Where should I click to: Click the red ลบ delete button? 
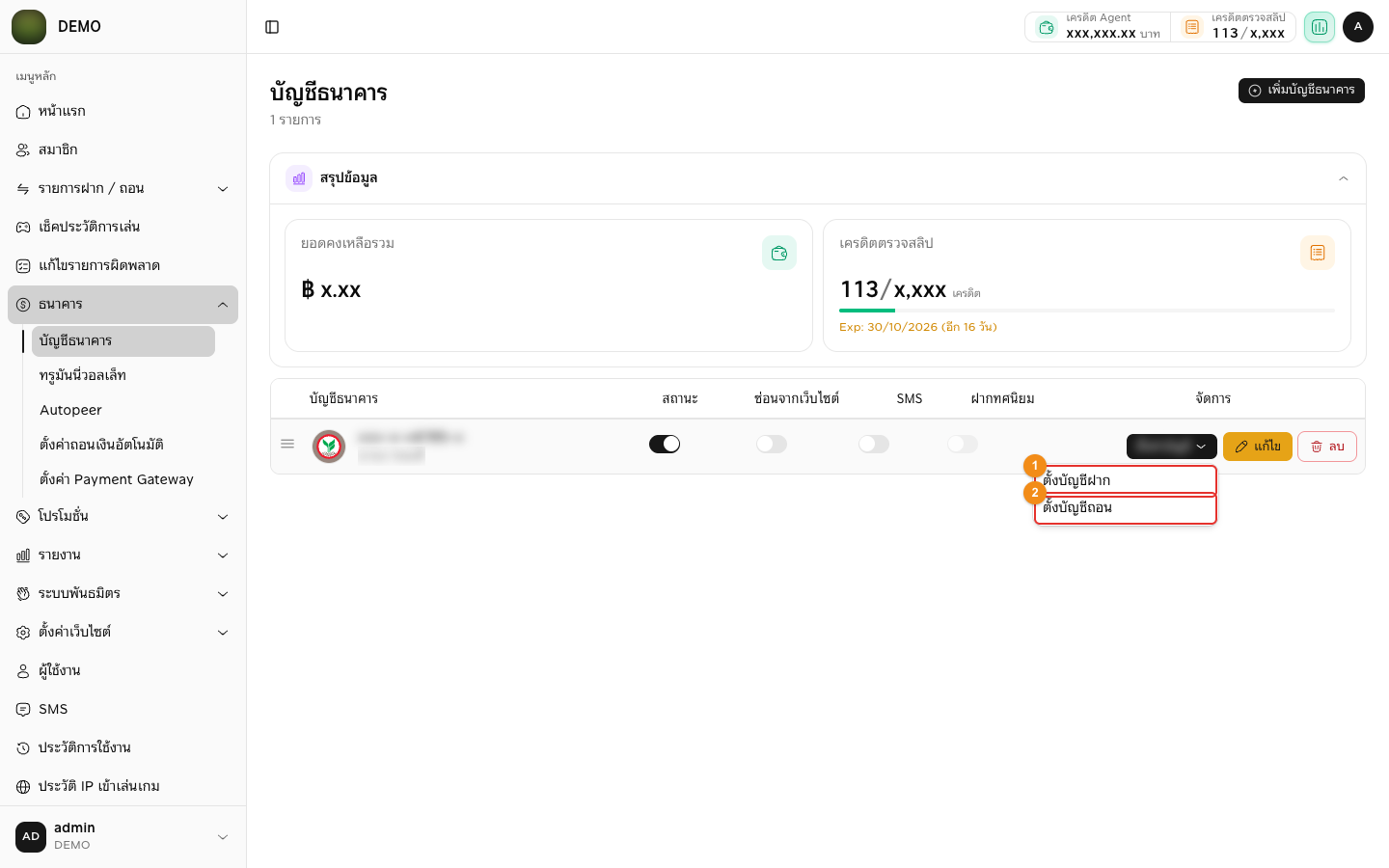pyautogui.click(x=1327, y=447)
